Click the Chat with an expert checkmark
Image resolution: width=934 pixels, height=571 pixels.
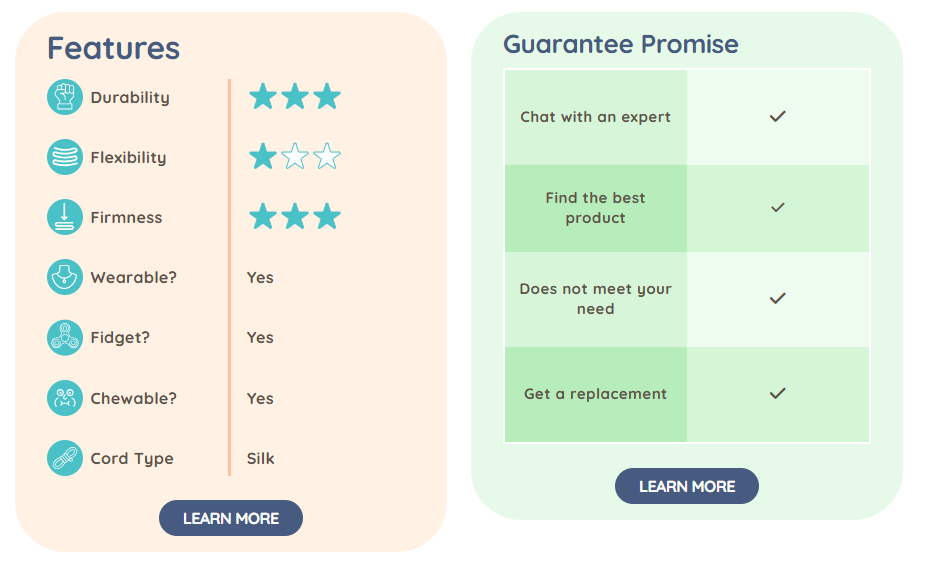pyautogui.click(x=777, y=116)
